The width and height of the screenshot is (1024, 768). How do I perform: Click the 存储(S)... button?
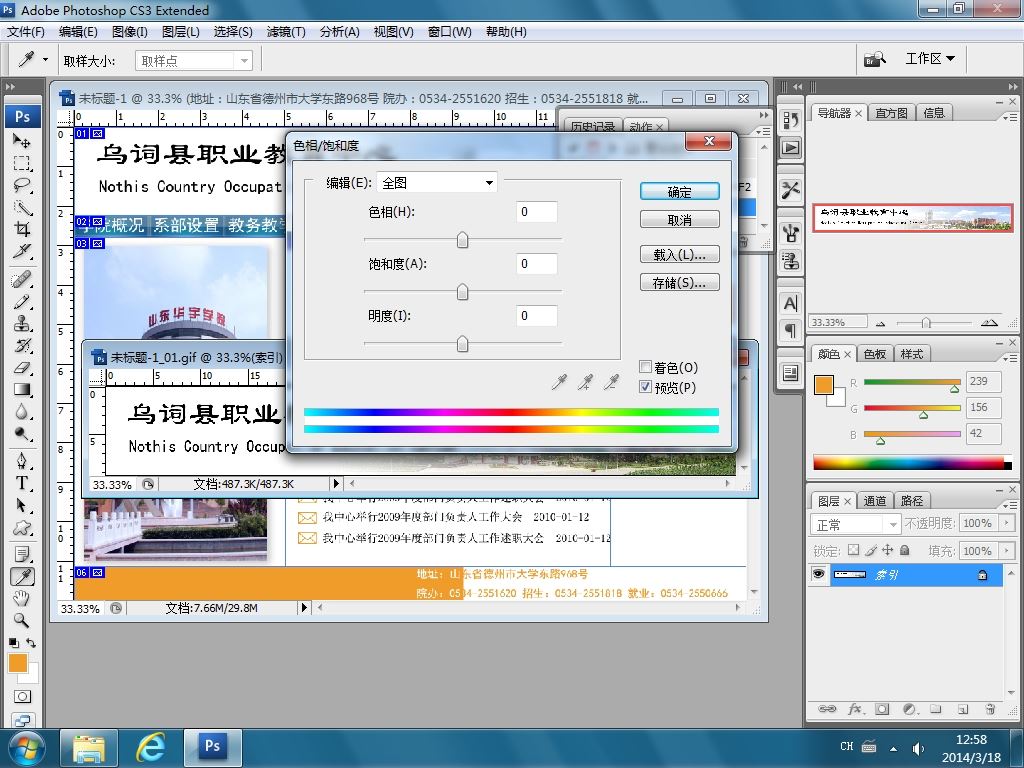(680, 282)
